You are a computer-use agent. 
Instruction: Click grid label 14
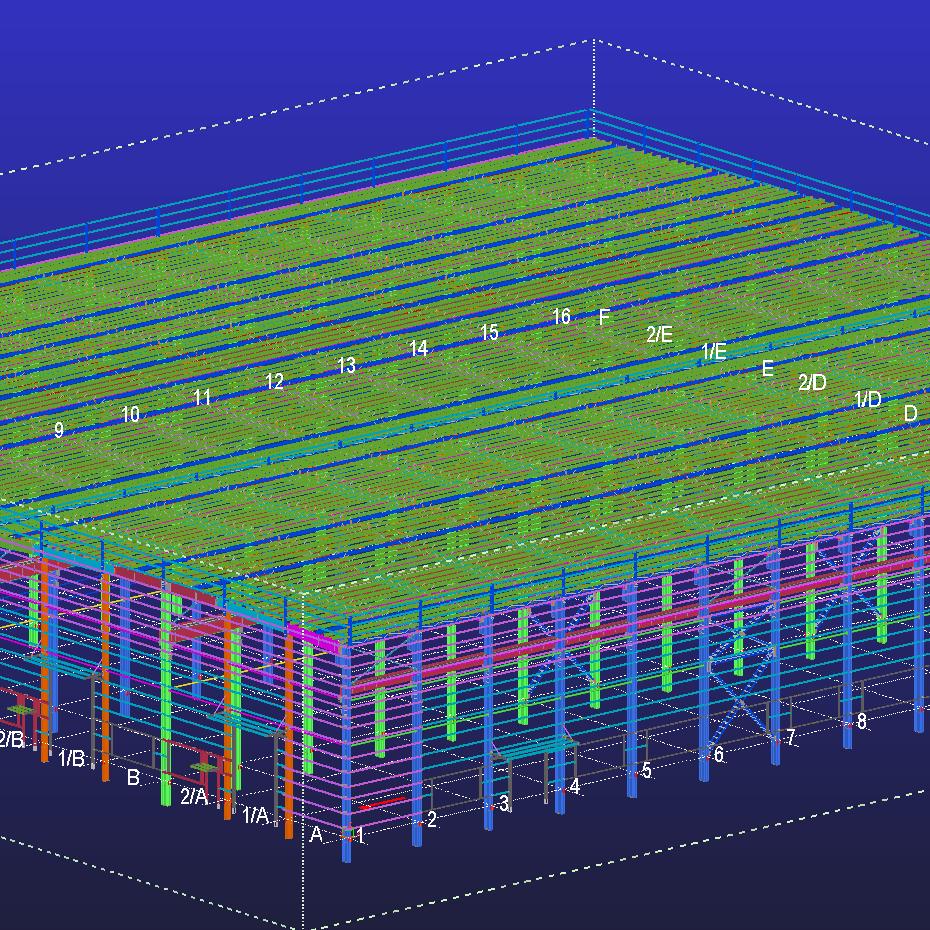pos(418,349)
